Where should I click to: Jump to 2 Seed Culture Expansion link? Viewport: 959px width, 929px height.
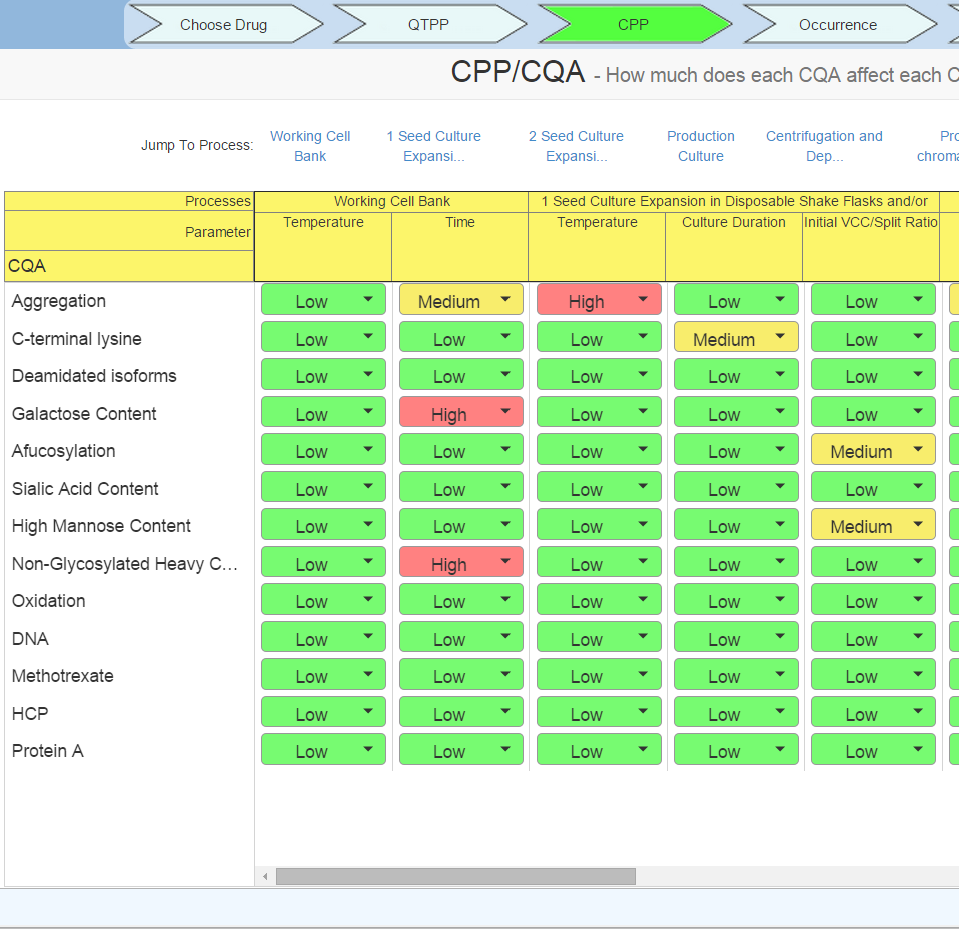pos(576,146)
